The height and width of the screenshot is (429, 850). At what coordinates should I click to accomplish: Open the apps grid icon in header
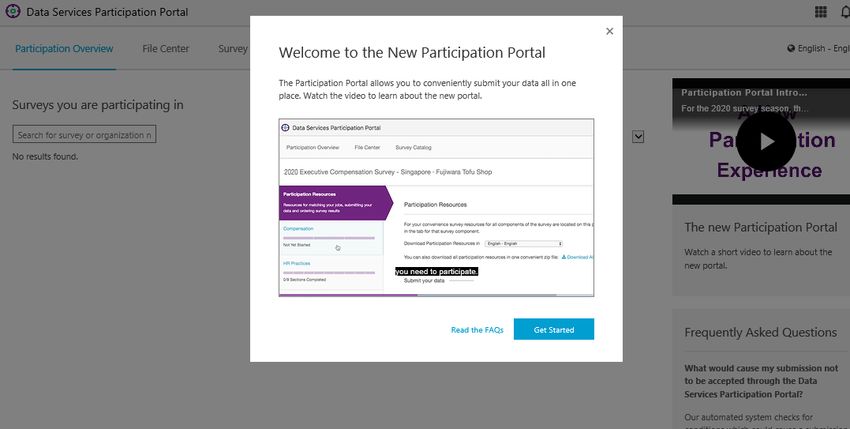(x=821, y=12)
